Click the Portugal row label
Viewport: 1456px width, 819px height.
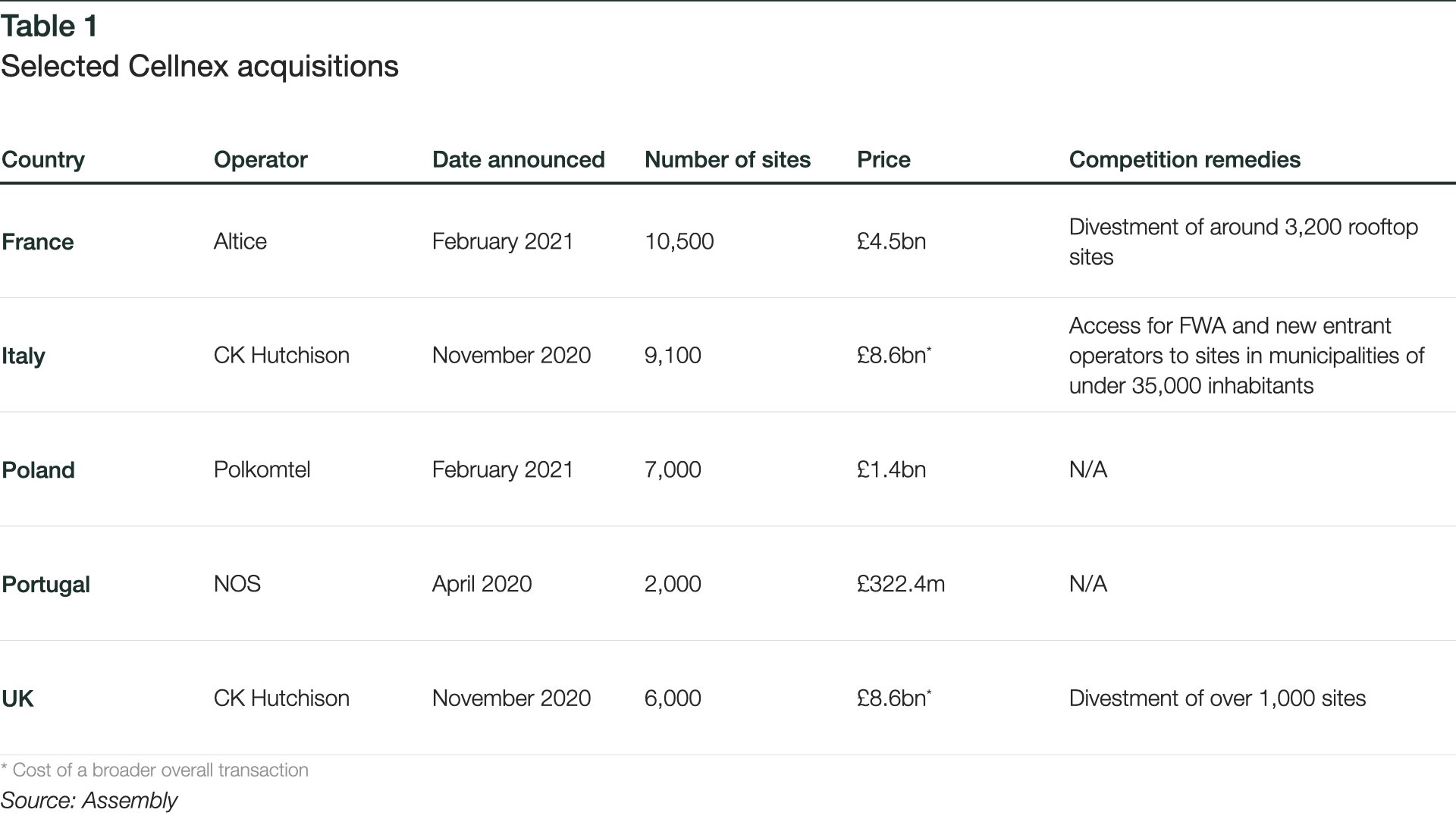tap(45, 585)
